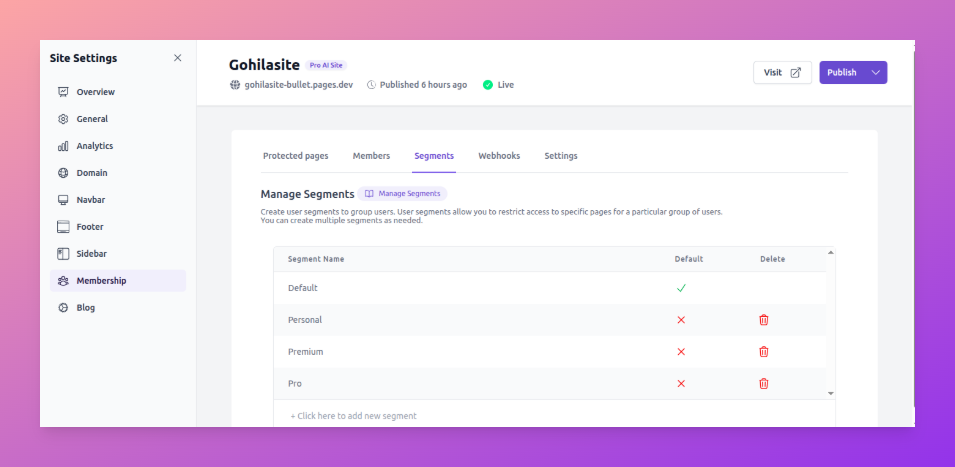This screenshot has width=955, height=467.
Task: Go to Domain settings in sidebar
Action: coord(92,173)
